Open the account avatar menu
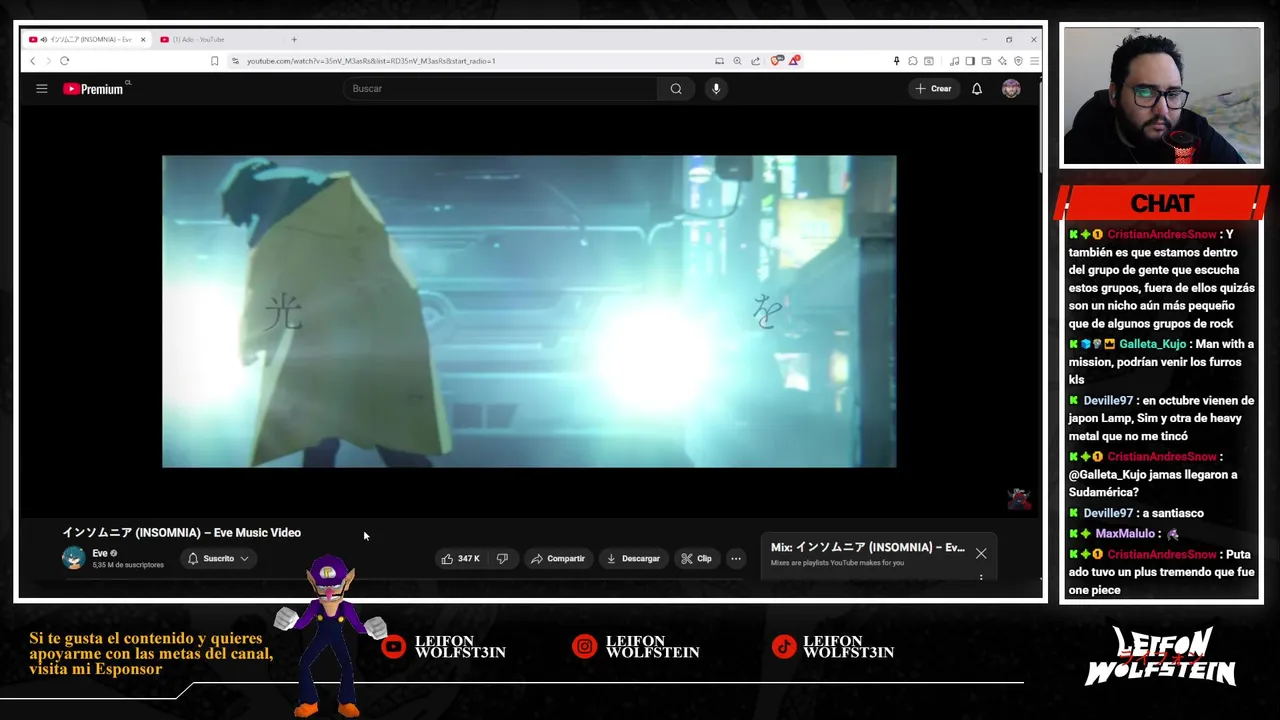Screen dimensions: 1280x720 1011,89
